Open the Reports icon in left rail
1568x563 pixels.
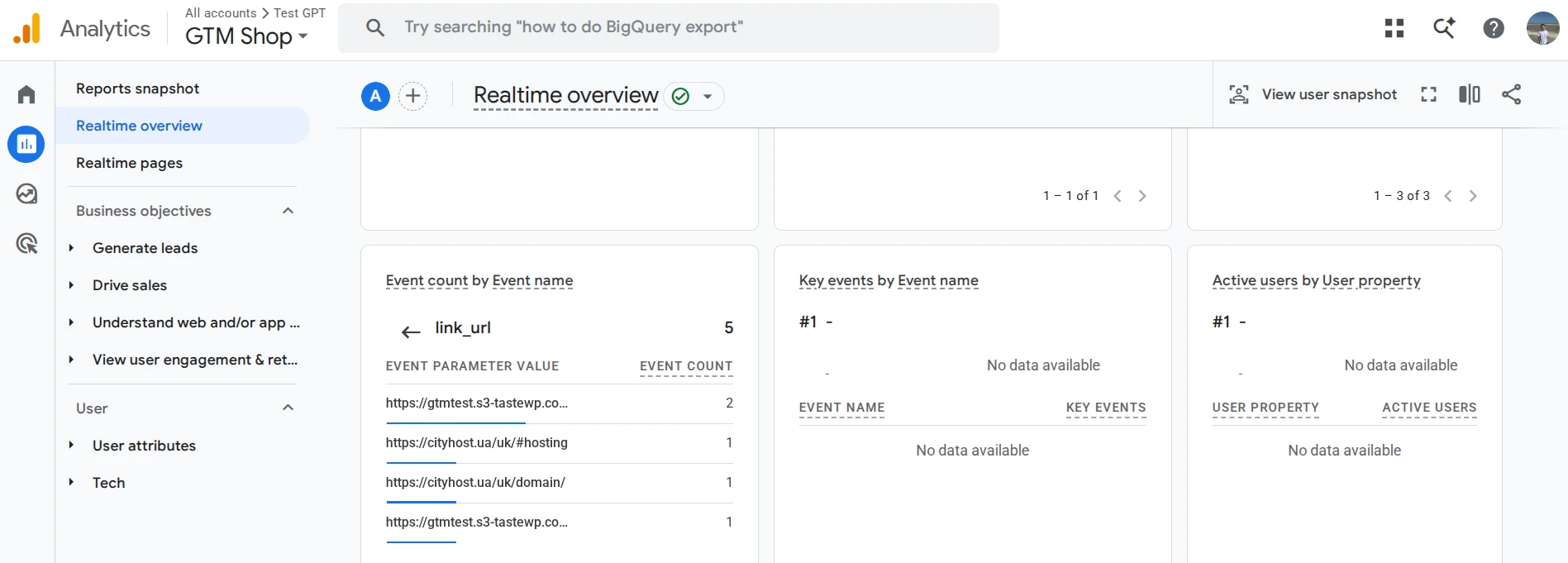(x=26, y=145)
